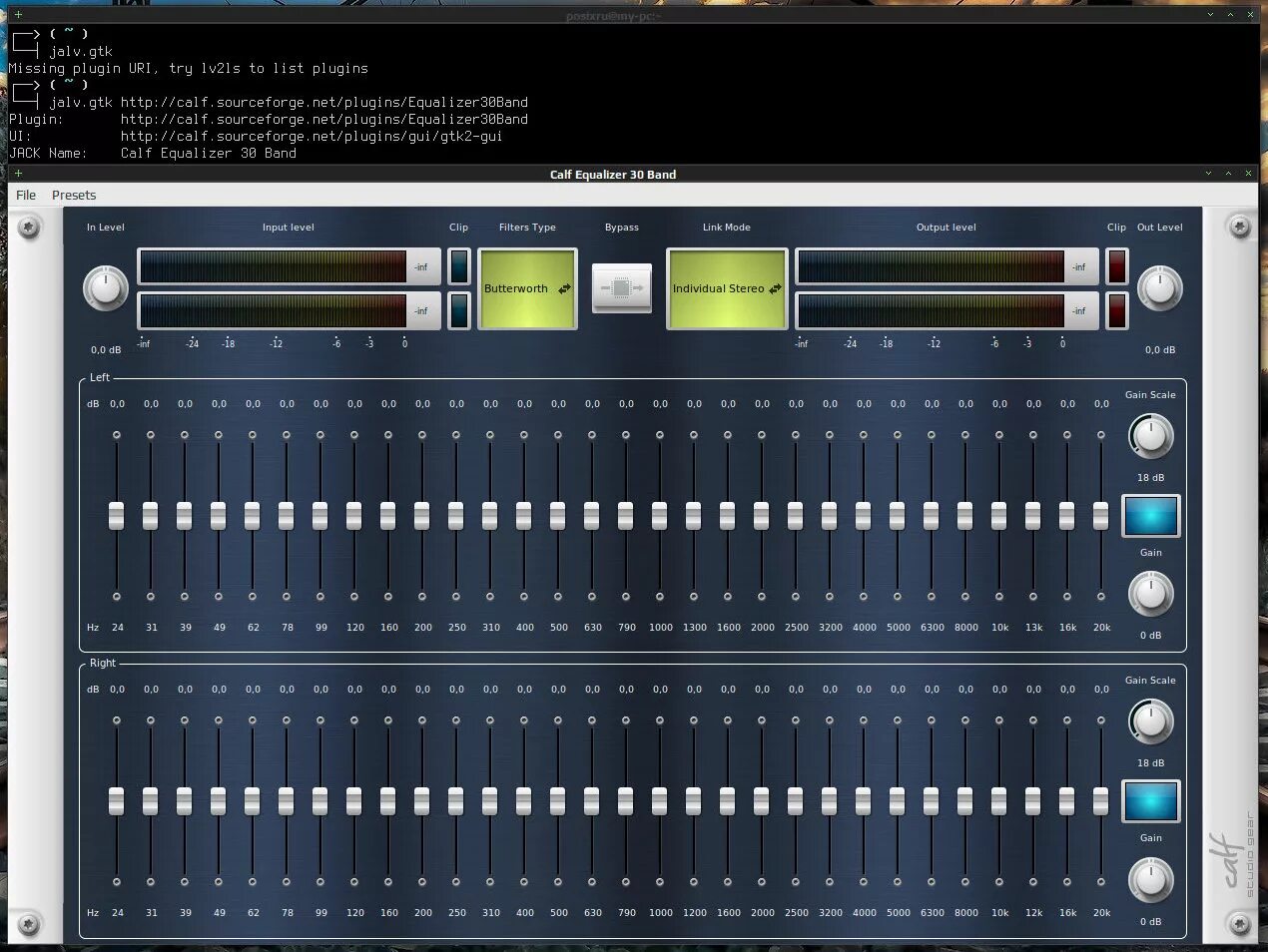Click the '0 dB' gain value in Right section
The height and width of the screenshot is (952, 1268).
1151,921
